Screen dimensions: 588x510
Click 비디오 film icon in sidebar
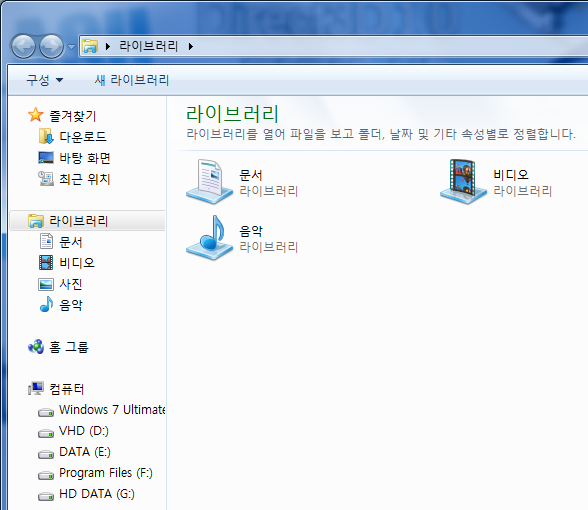click(46, 262)
